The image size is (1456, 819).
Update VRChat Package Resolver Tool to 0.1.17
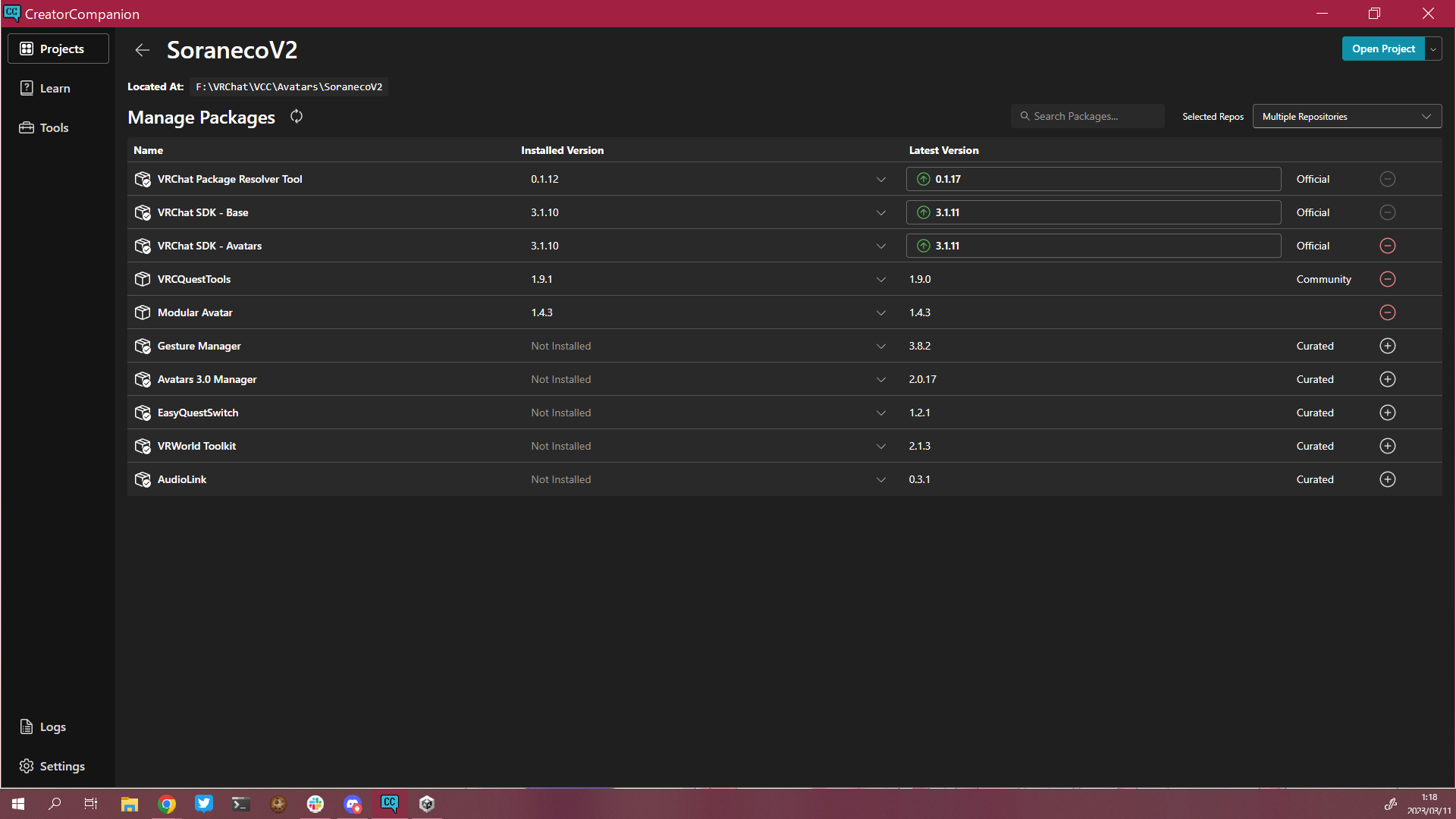pos(1092,180)
